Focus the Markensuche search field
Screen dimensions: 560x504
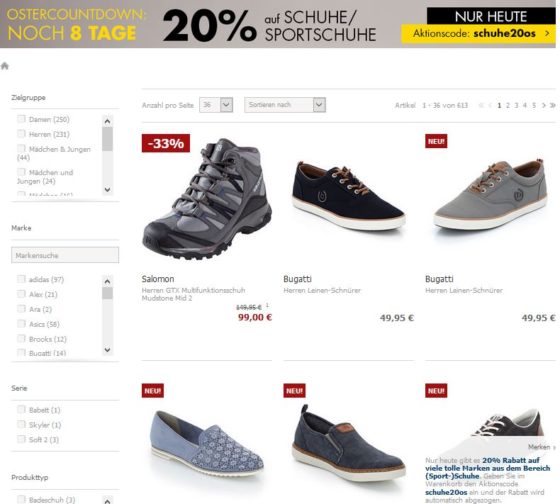(65, 255)
